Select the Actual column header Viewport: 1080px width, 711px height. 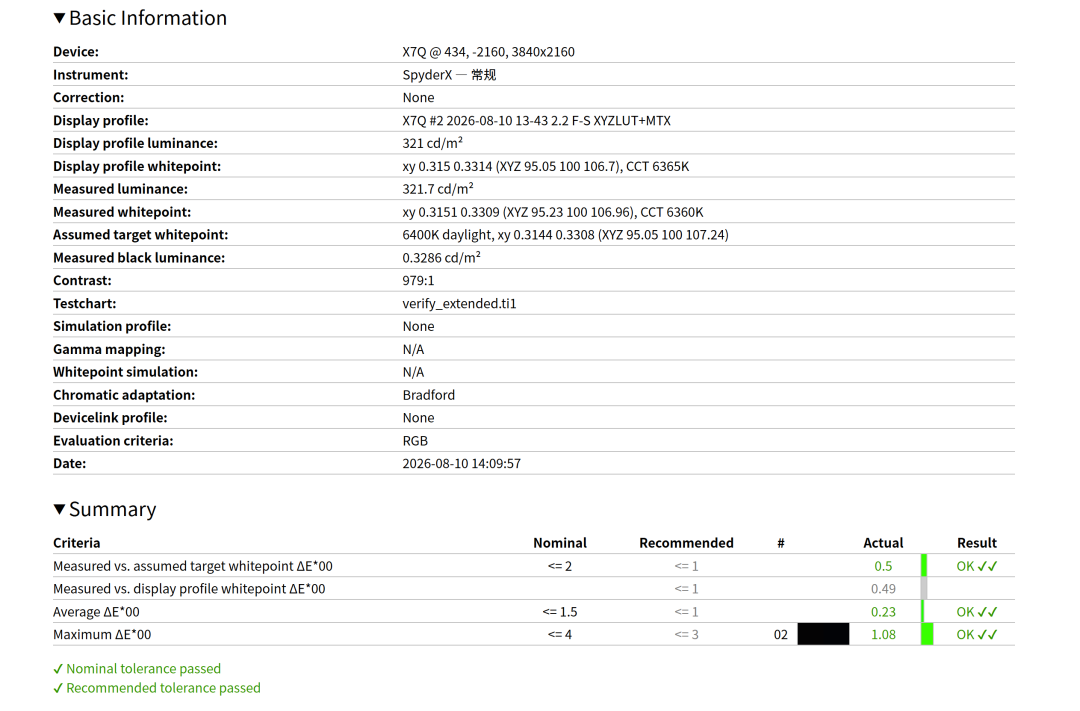click(883, 543)
